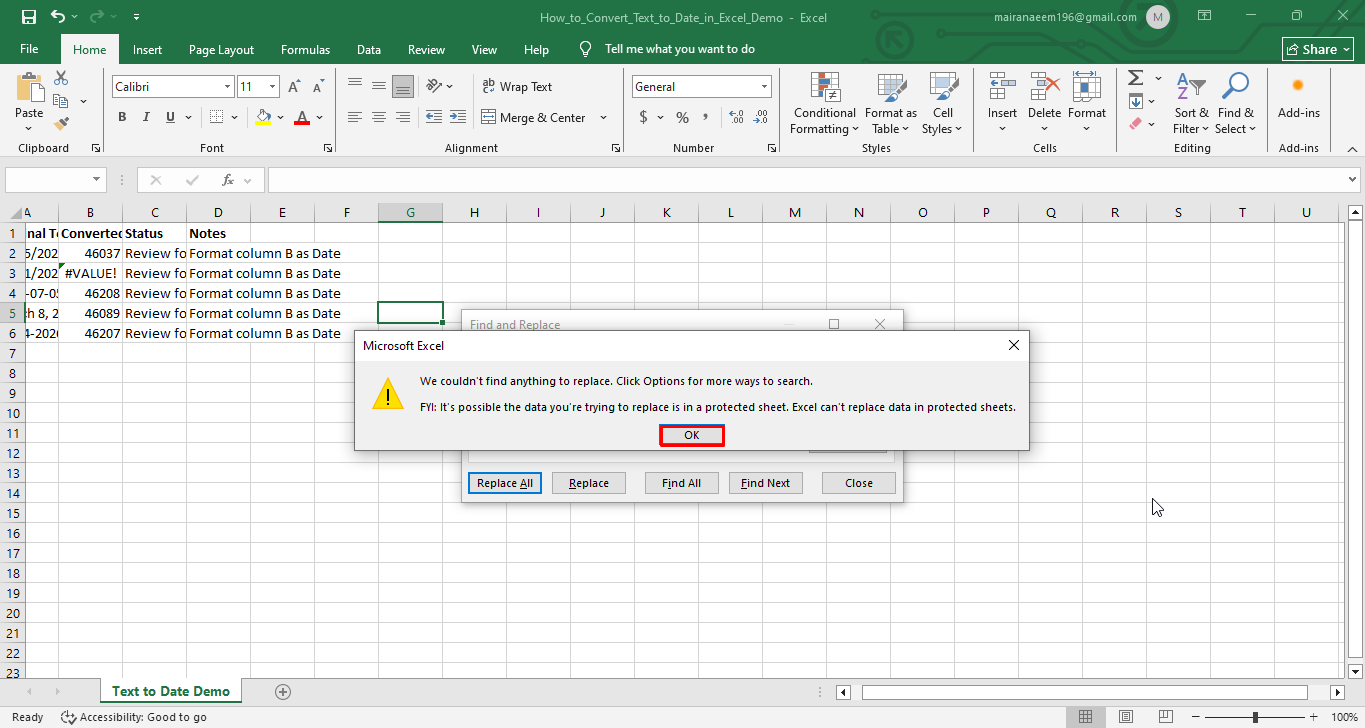This screenshot has height=728, width=1365.
Task: Switch to the Review tab
Action: coord(426,49)
